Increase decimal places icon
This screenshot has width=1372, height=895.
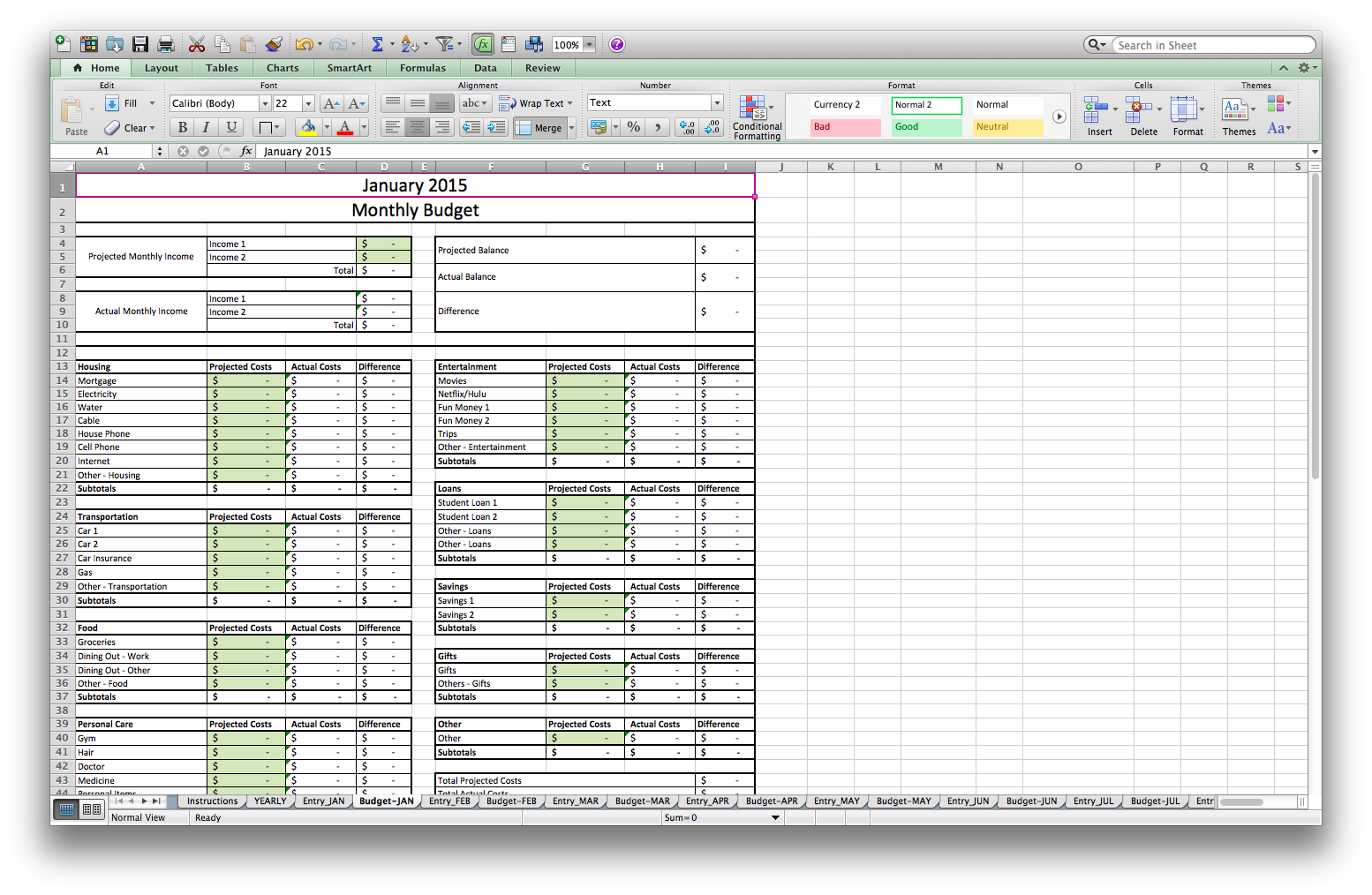click(687, 127)
